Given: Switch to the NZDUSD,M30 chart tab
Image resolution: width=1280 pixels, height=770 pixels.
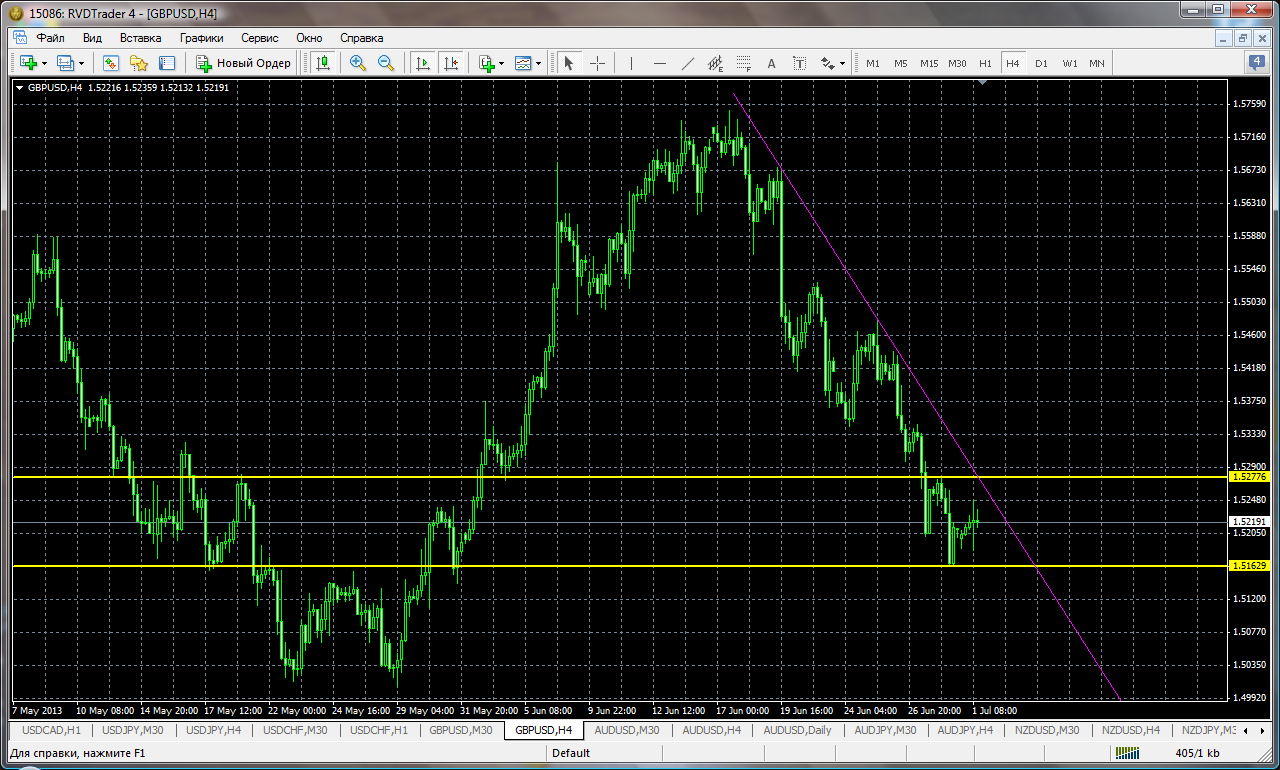Looking at the screenshot, I should pos(1048,731).
